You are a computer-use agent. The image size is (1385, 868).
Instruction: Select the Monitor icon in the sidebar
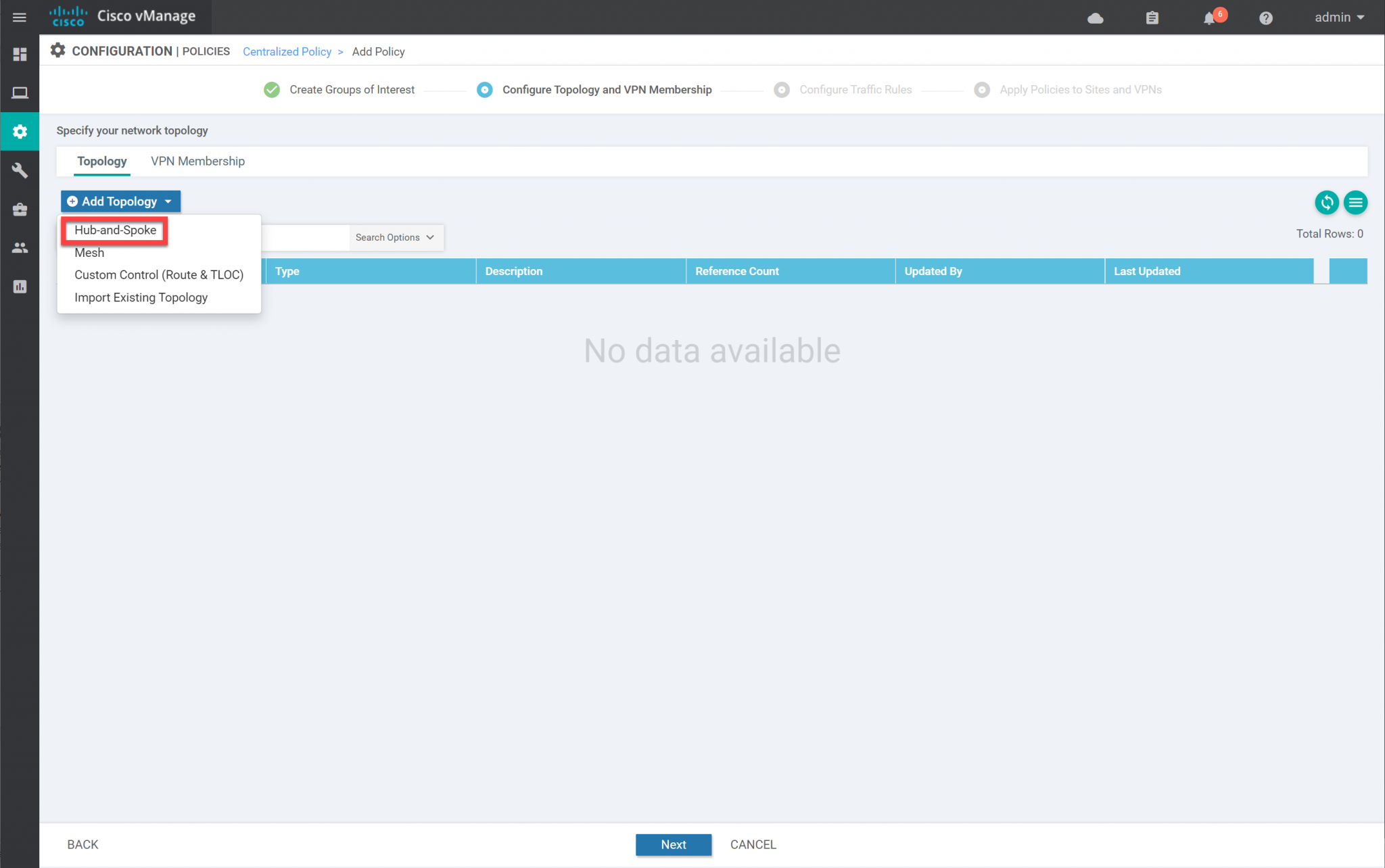(x=20, y=93)
